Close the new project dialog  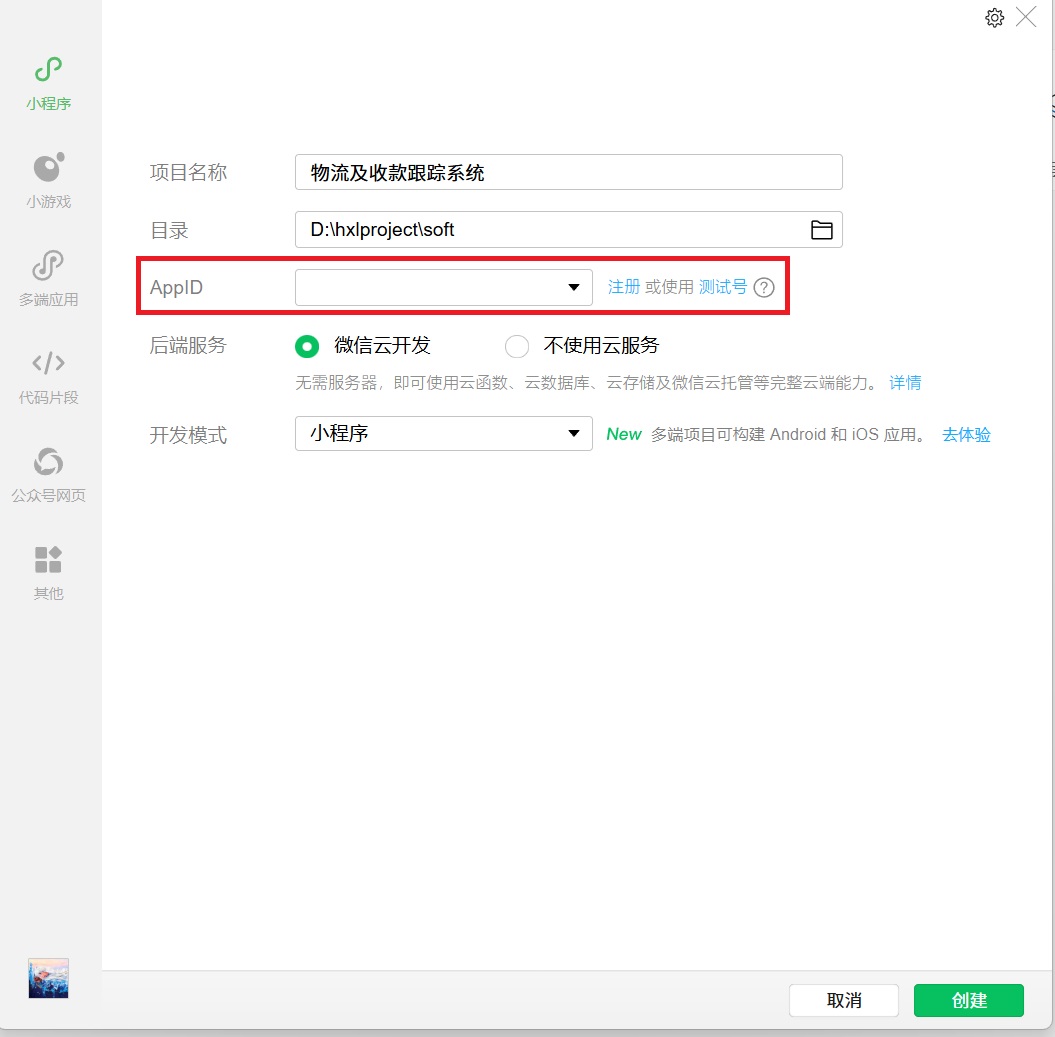coord(1026,17)
